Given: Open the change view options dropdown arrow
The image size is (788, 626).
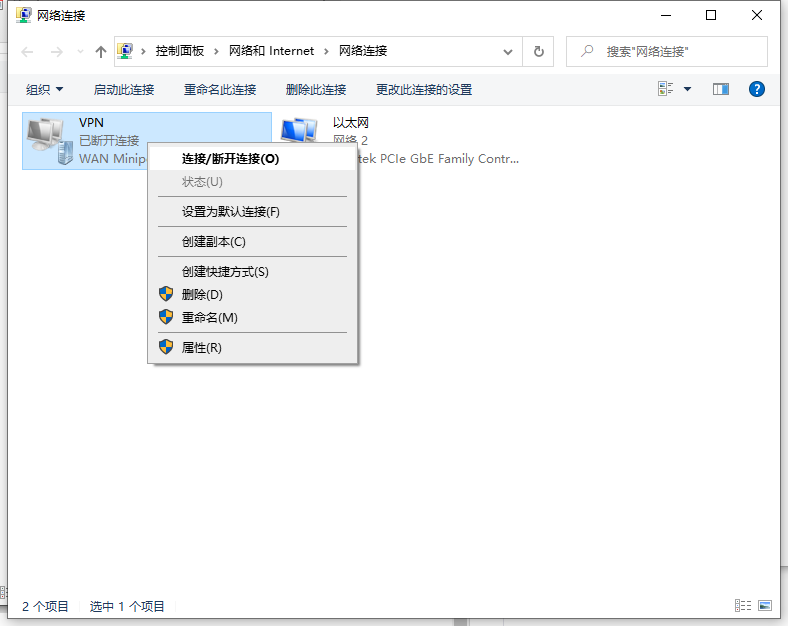Looking at the screenshot, I should (687, 89).
